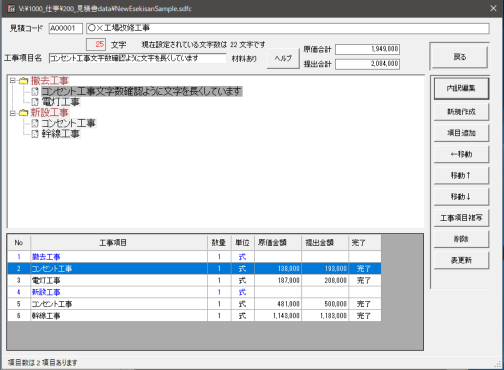The image size is (504, 370).
Task: Close the window with the X button
Action: (x=493, y=8)
